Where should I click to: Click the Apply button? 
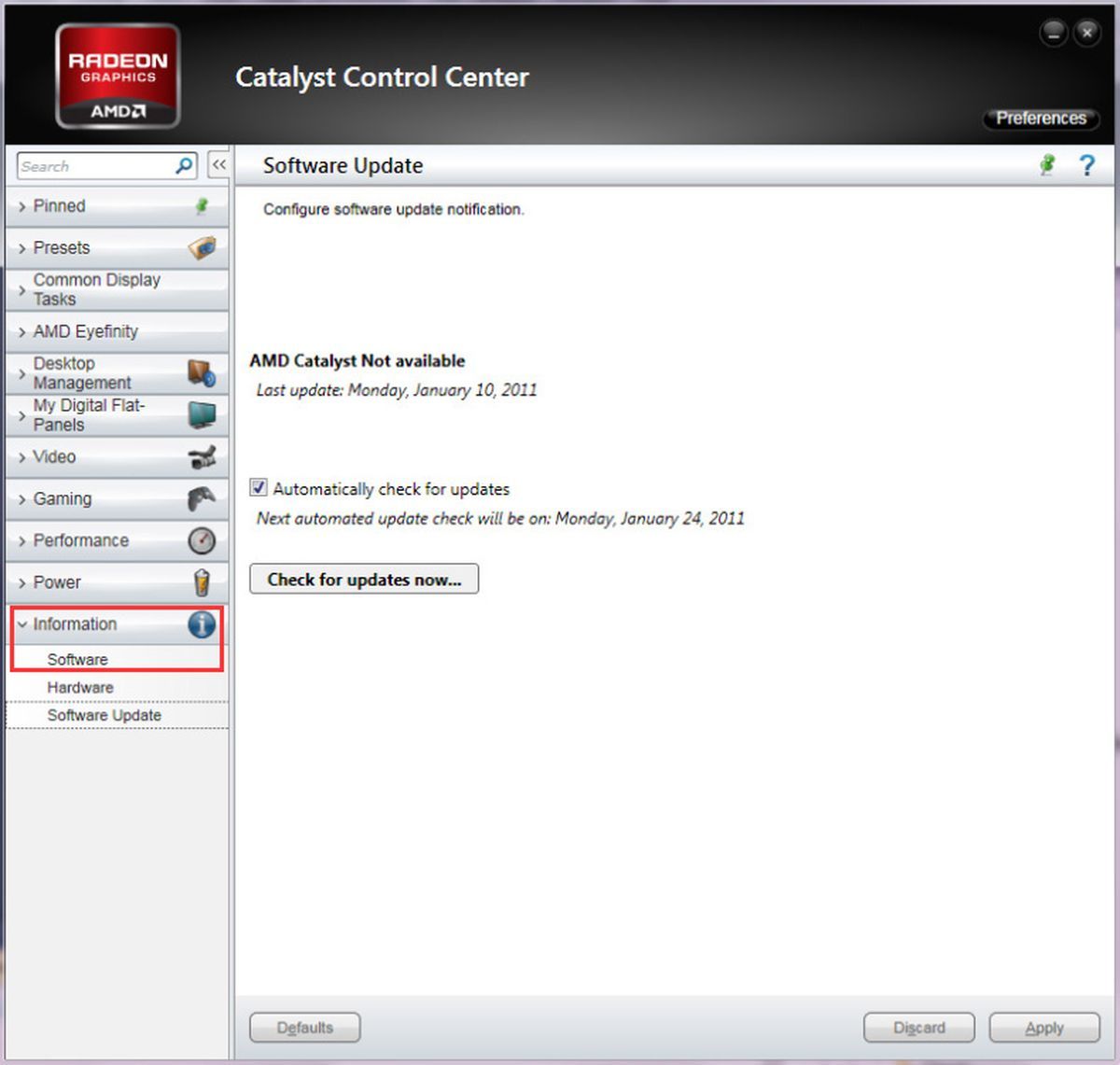pos(1044,1028)
